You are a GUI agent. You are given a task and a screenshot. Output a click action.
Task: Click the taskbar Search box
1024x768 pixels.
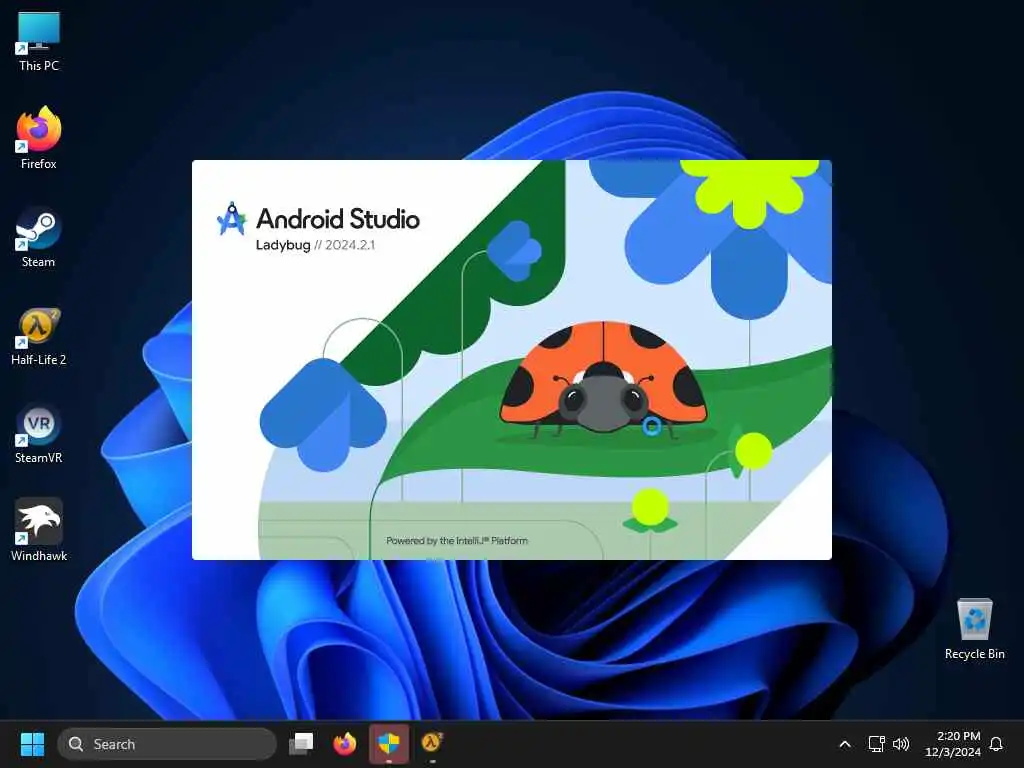pyautogui.click(x=167, y=744)
